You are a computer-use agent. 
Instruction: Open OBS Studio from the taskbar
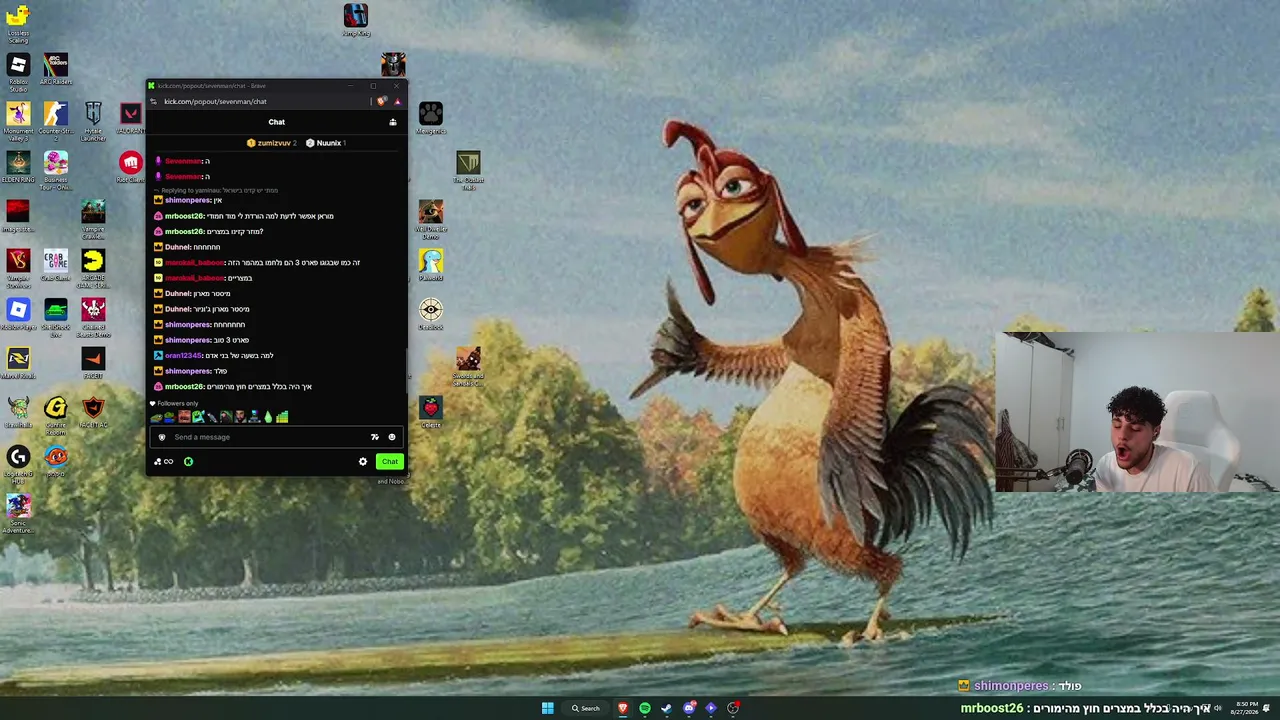click(733, 708)
